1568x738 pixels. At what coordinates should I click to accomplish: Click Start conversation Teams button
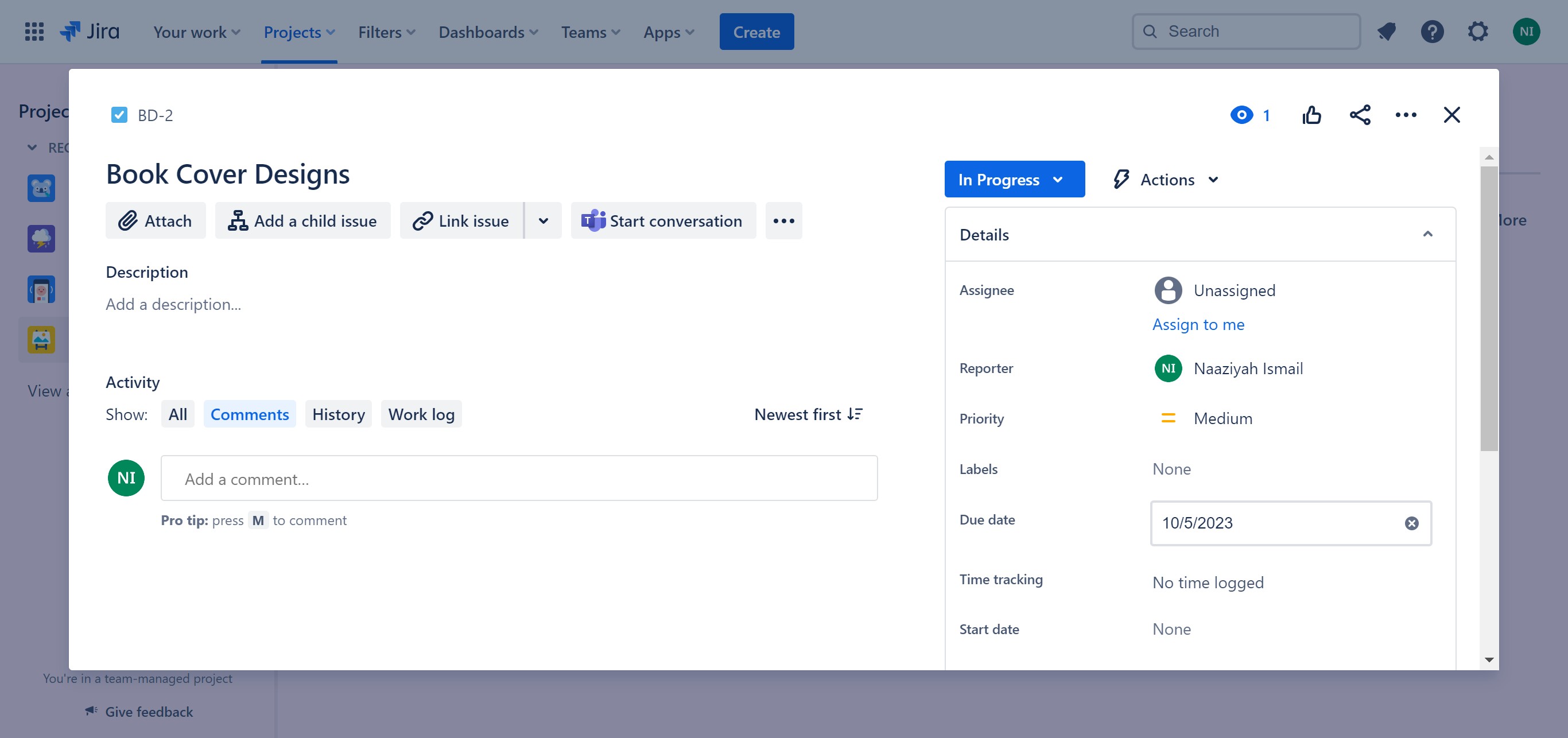coord(663,221)
